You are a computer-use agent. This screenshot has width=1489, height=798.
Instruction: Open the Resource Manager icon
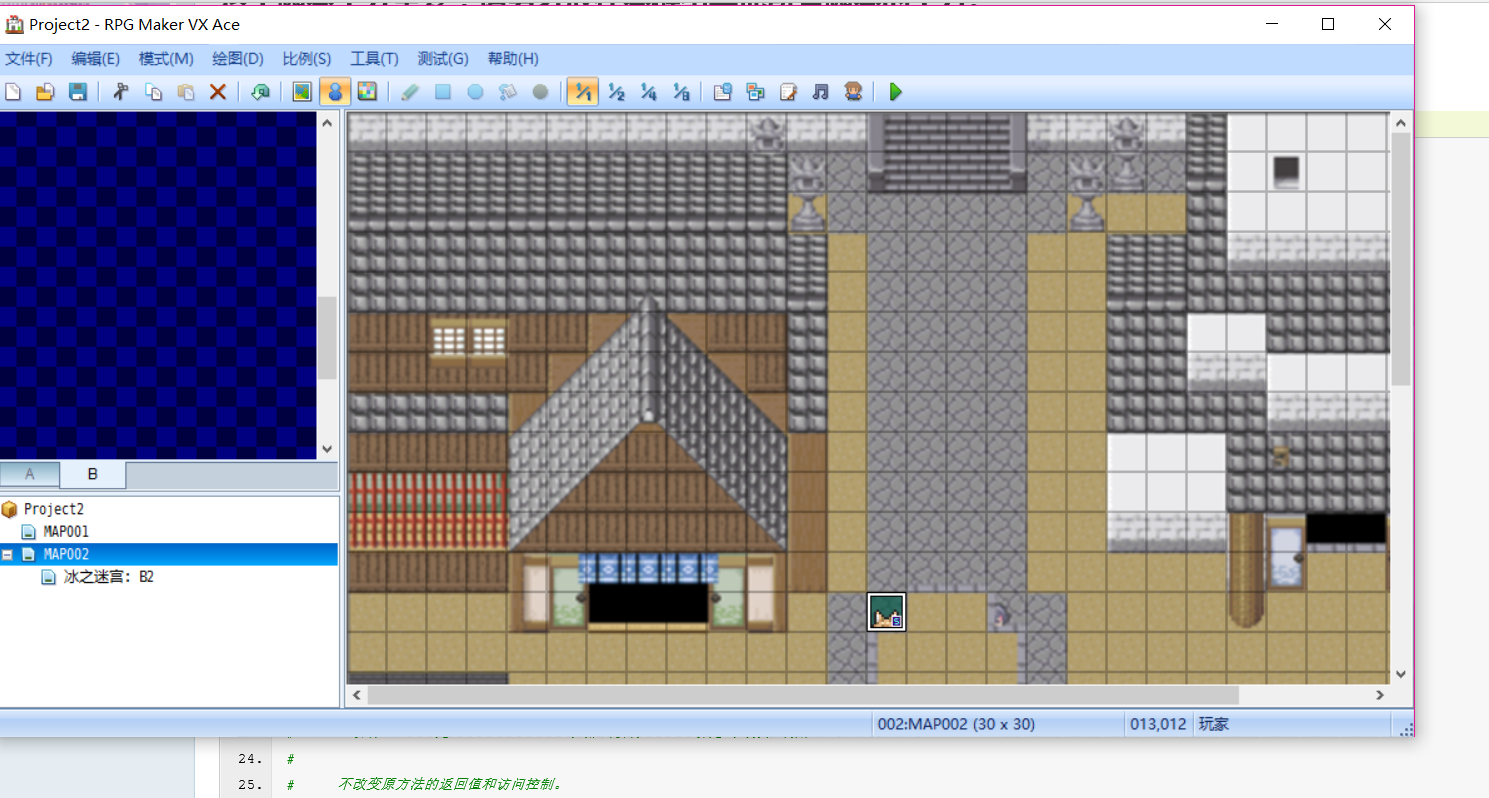pos(756,92)
